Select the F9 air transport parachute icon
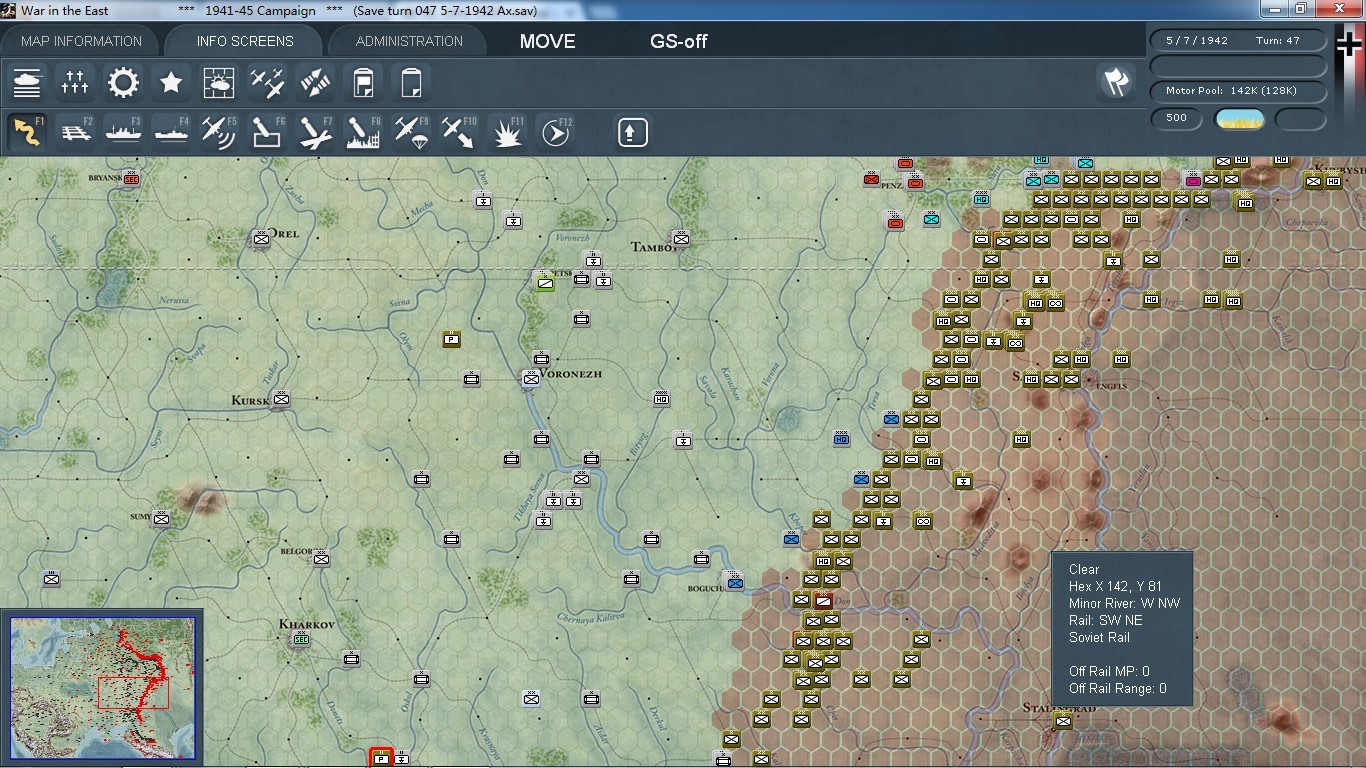The image size is (1366, 768). (x=411, y=132)
